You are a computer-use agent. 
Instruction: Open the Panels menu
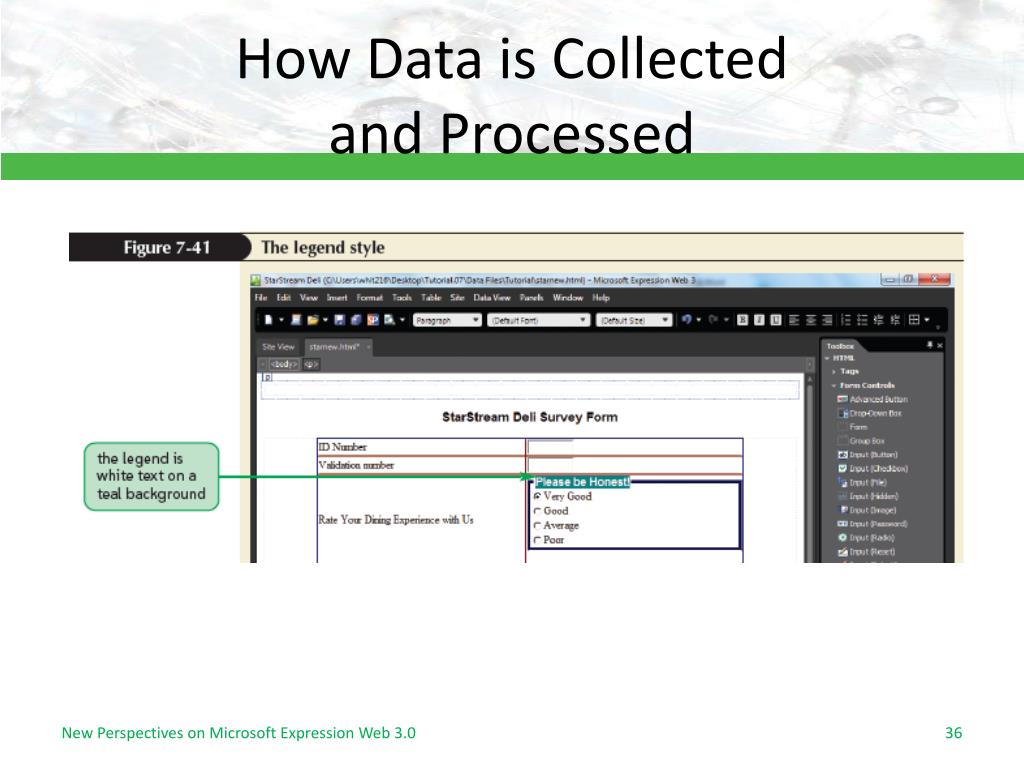[532, 298]
